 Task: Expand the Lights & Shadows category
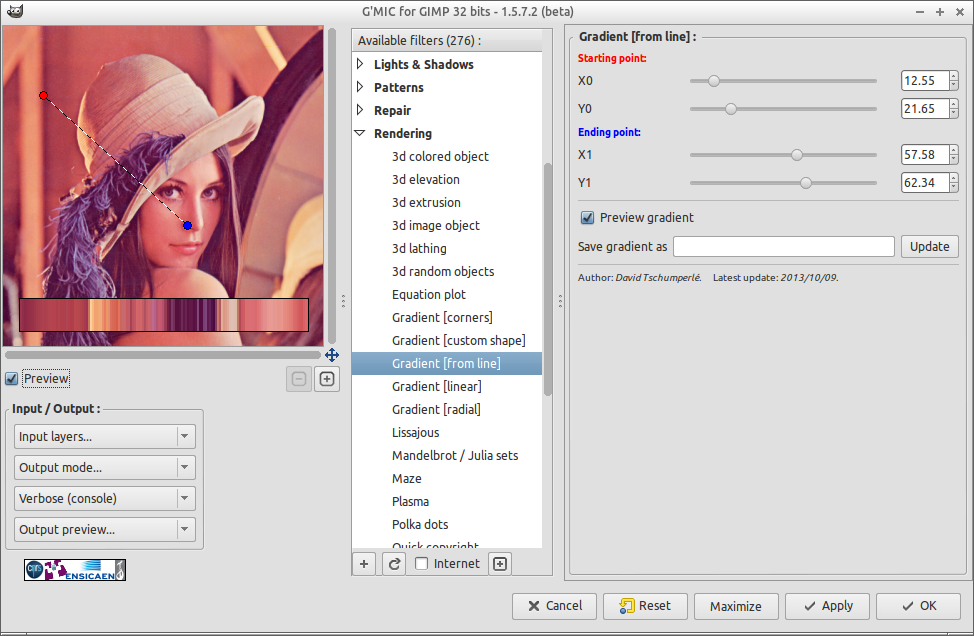tap(360, 64)
